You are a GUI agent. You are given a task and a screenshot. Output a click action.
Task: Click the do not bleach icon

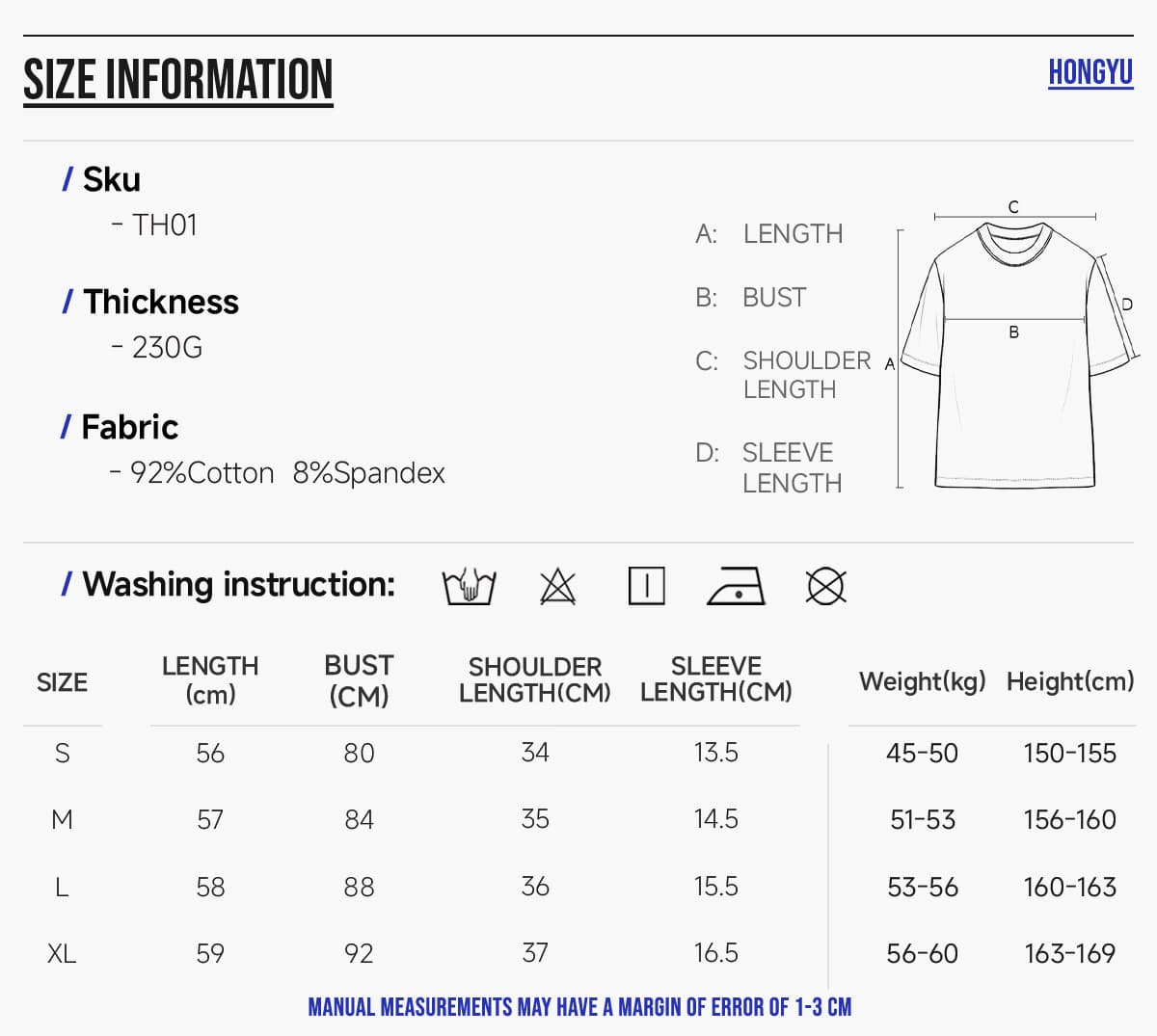coord(557,586)
